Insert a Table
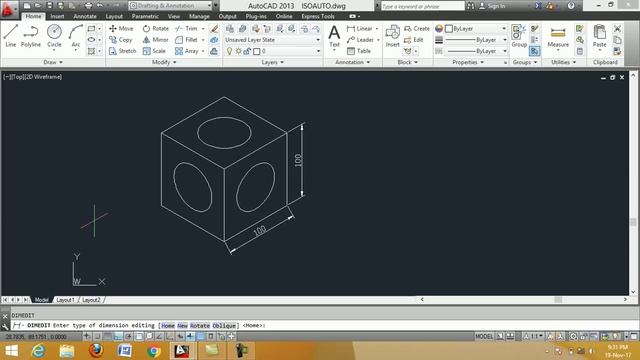The image size is (640, 360). coord(359,51)
